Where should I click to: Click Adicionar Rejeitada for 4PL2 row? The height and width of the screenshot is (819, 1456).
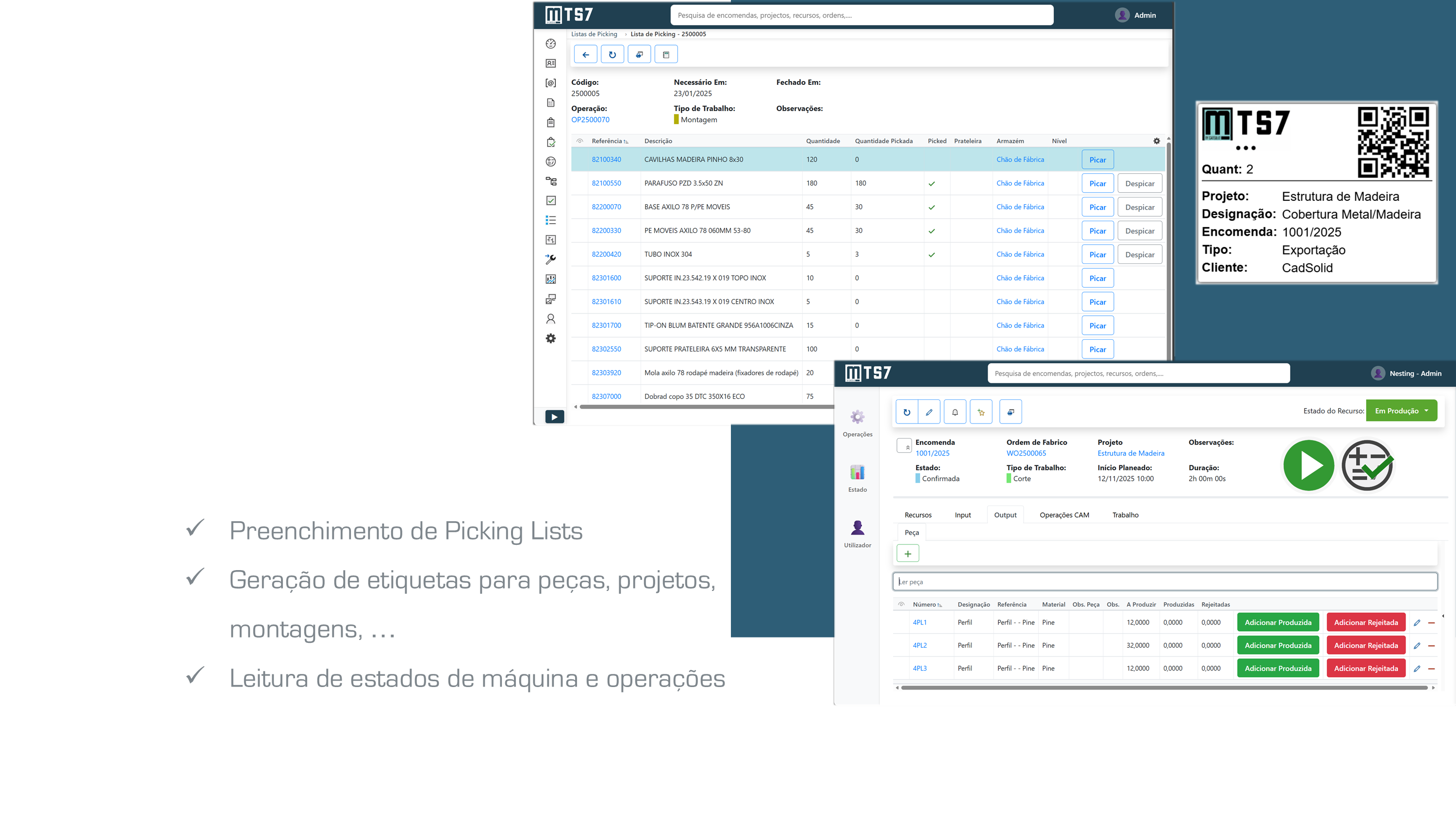(1366, 645)
